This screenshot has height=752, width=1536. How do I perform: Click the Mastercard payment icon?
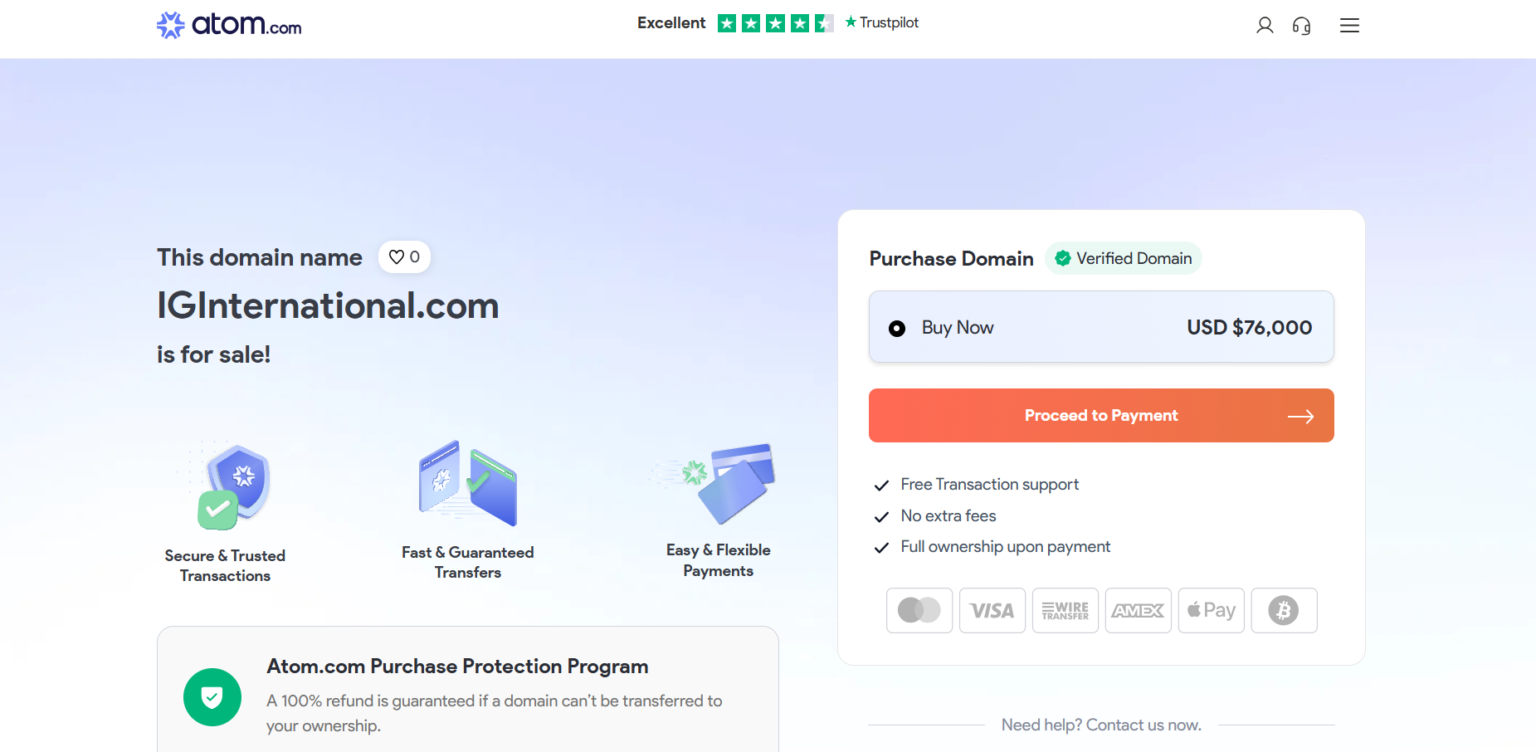pos(919,610)
